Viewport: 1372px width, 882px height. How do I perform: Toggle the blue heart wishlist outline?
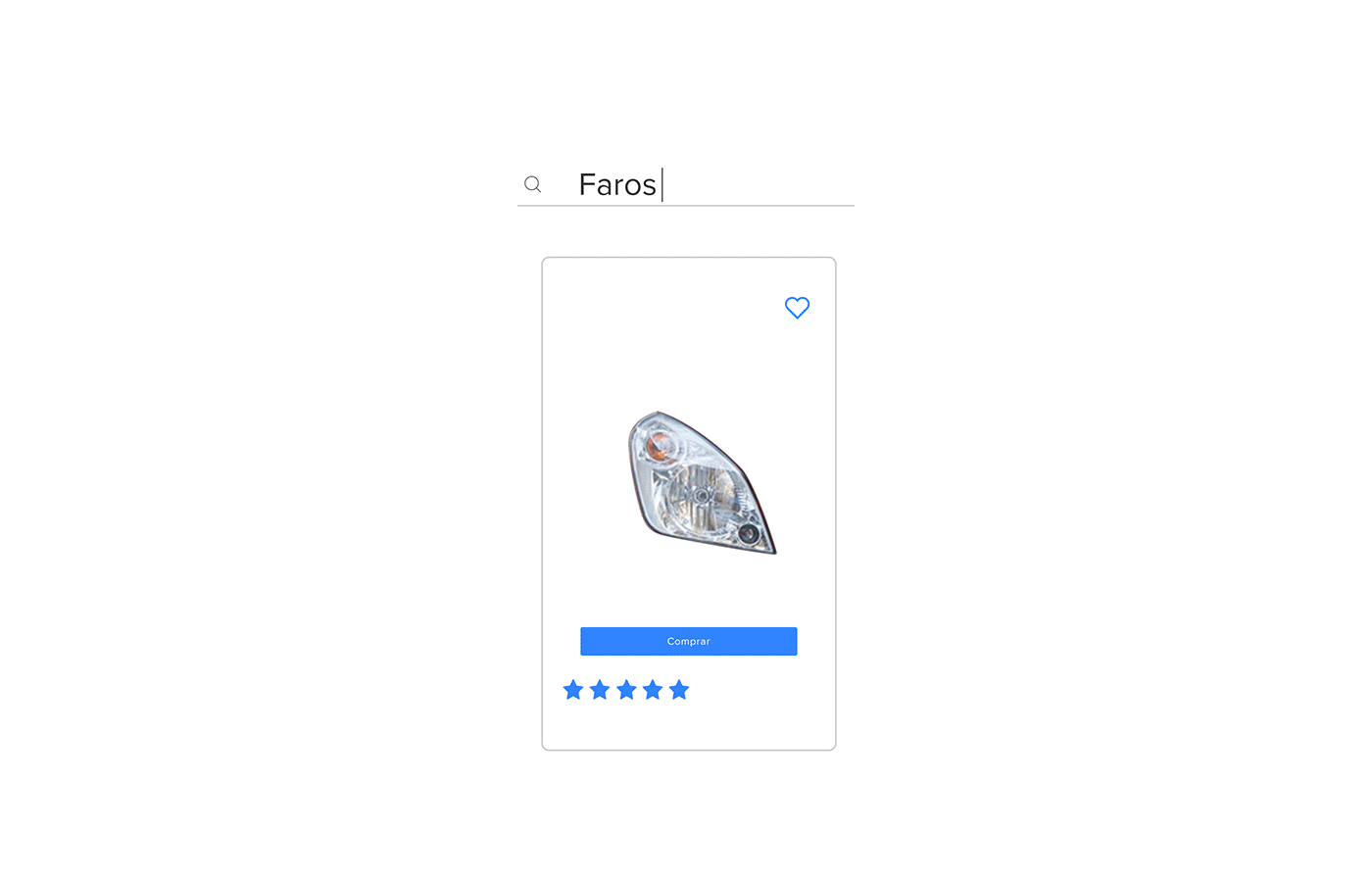pos(798,308)
